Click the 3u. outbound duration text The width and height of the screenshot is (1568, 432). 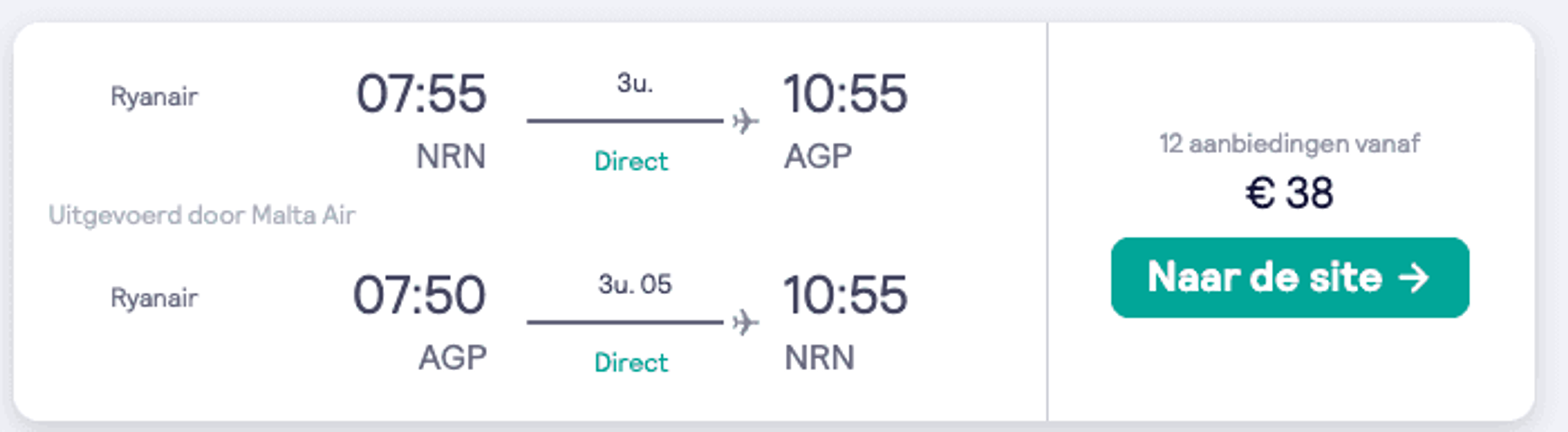(635, 83)
